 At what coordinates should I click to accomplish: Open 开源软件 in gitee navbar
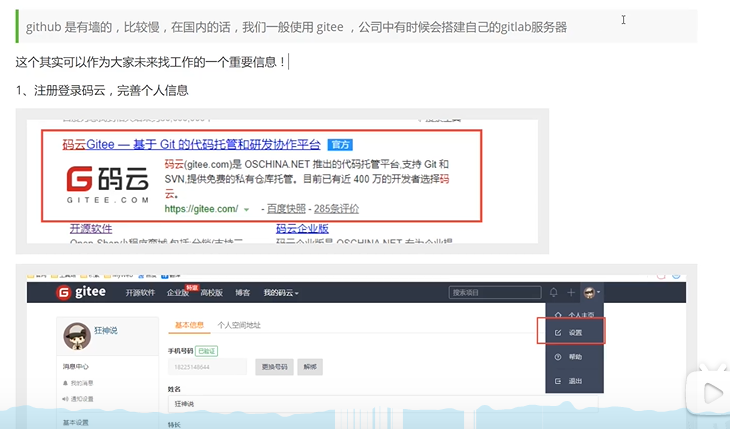click(x=140, y=293)
